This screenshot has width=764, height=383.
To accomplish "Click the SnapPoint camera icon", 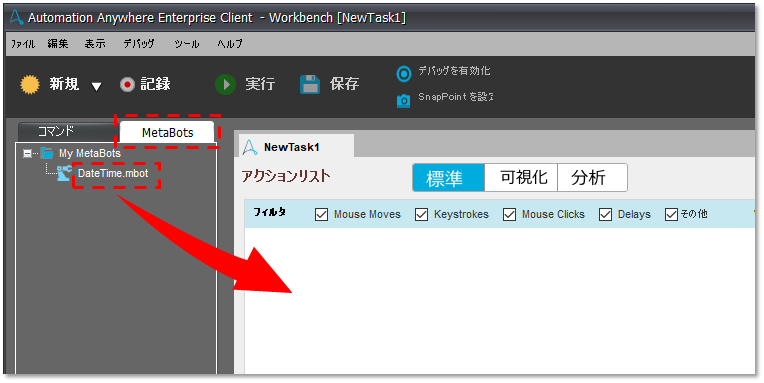I will [403, 100].
